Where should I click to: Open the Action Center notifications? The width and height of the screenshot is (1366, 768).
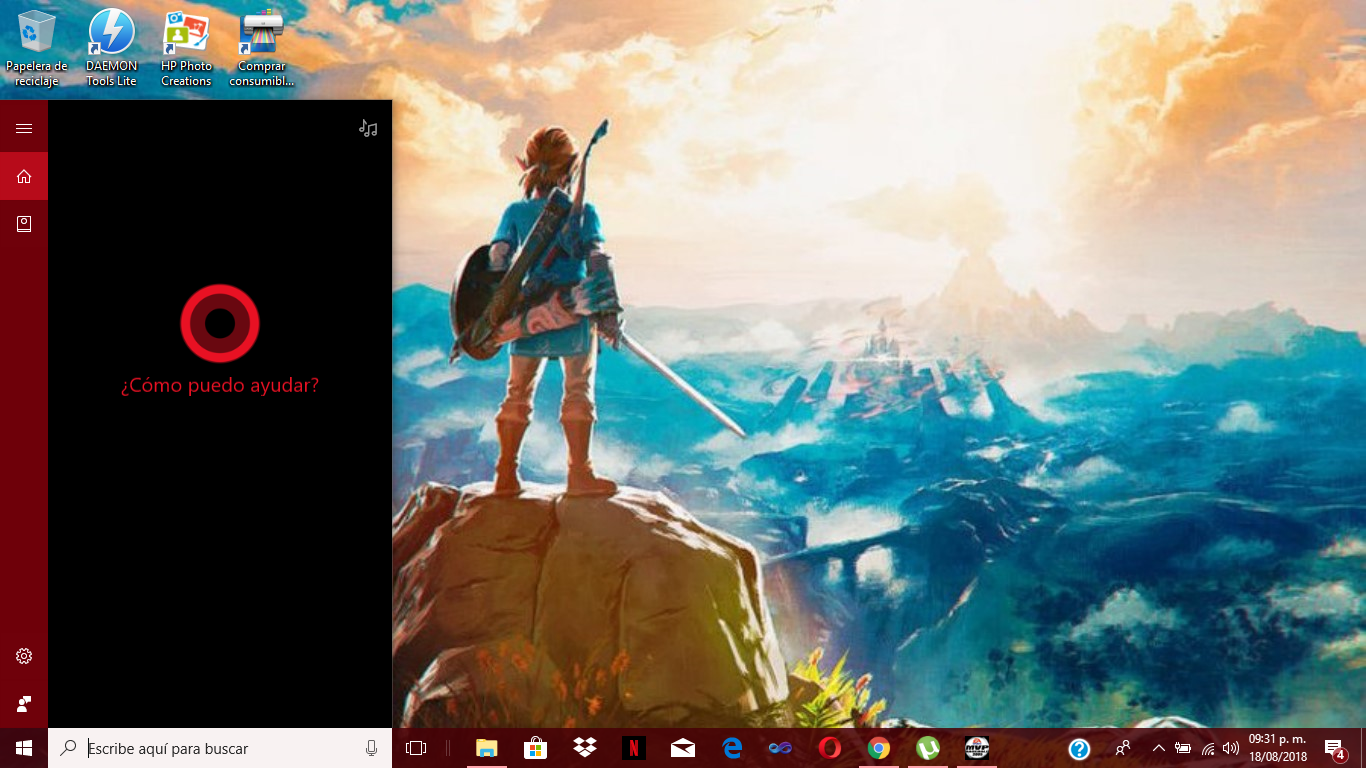coord(1334,749)
